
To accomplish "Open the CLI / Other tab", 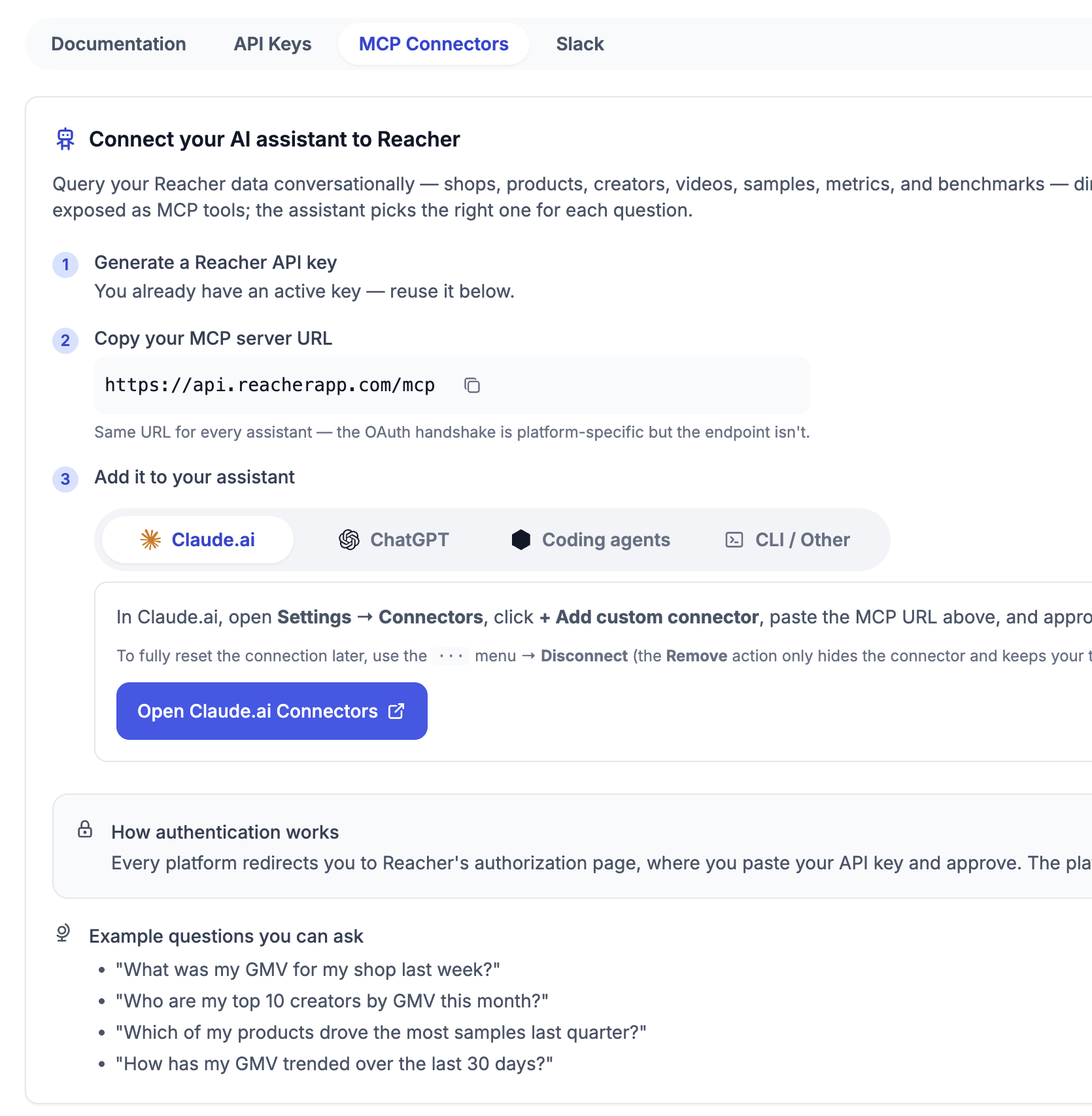I will click(x=787, y=540).
